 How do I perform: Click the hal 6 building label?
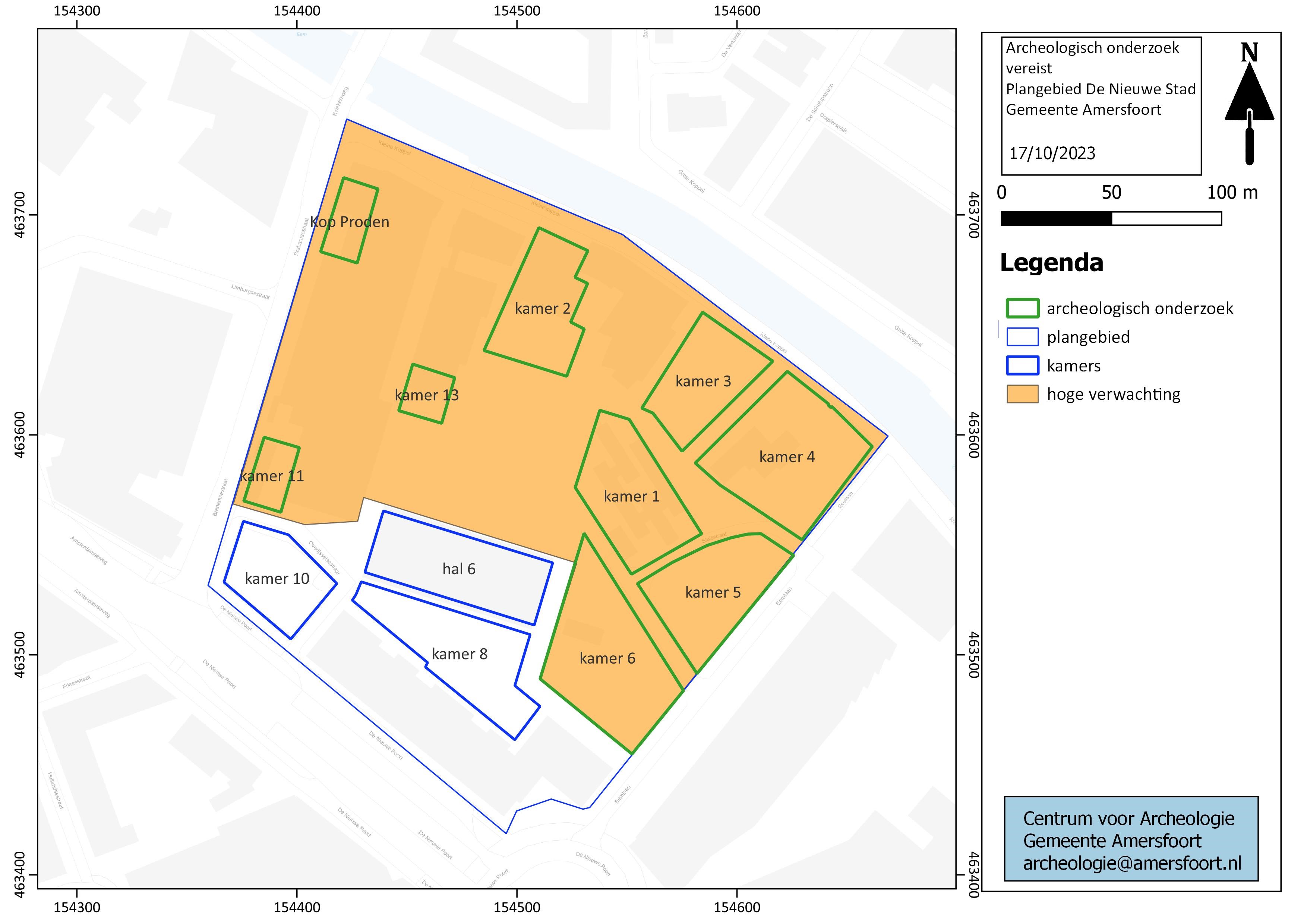(x=459, y=569)
